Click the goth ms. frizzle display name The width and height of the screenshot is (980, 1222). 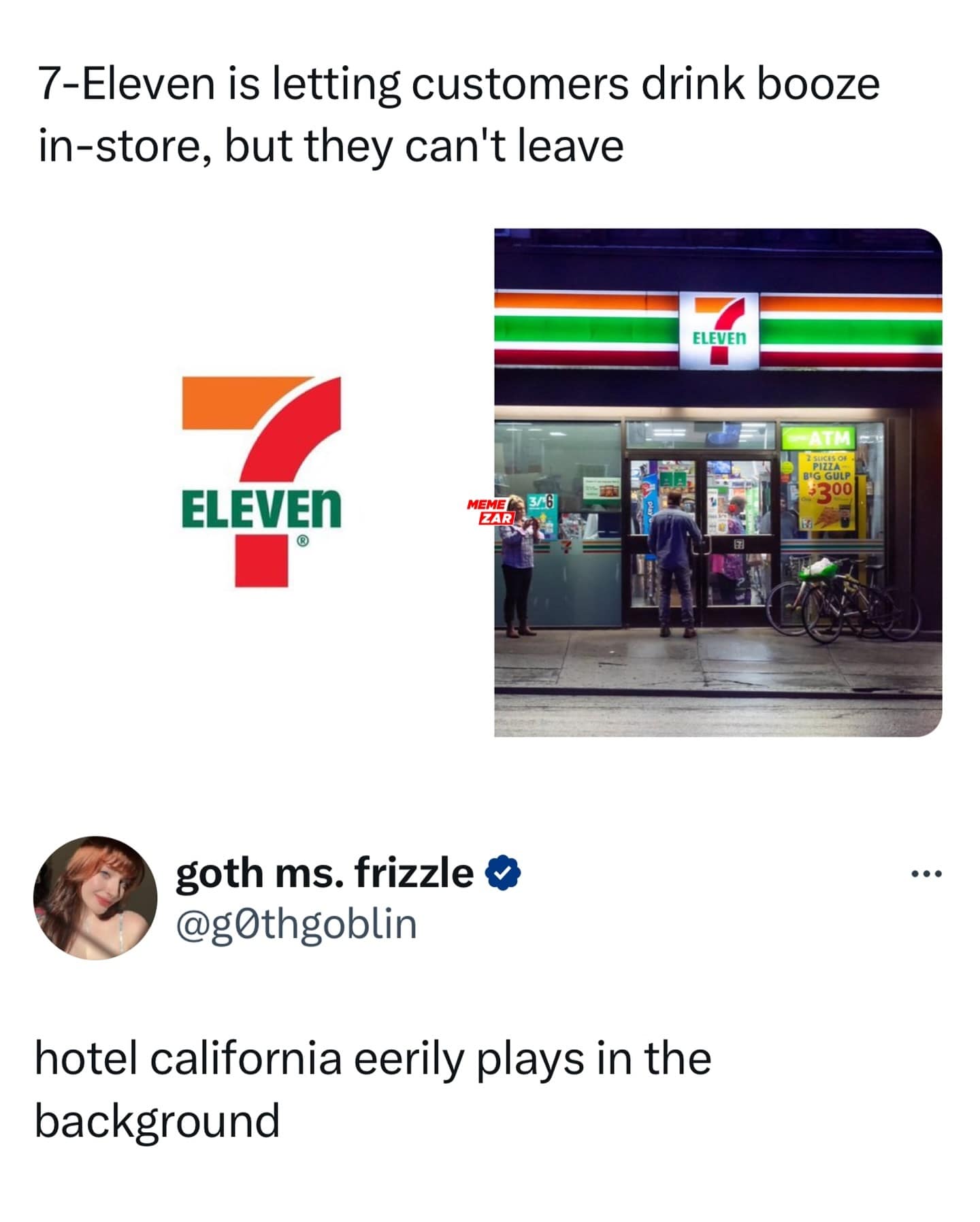click(325, 873)
